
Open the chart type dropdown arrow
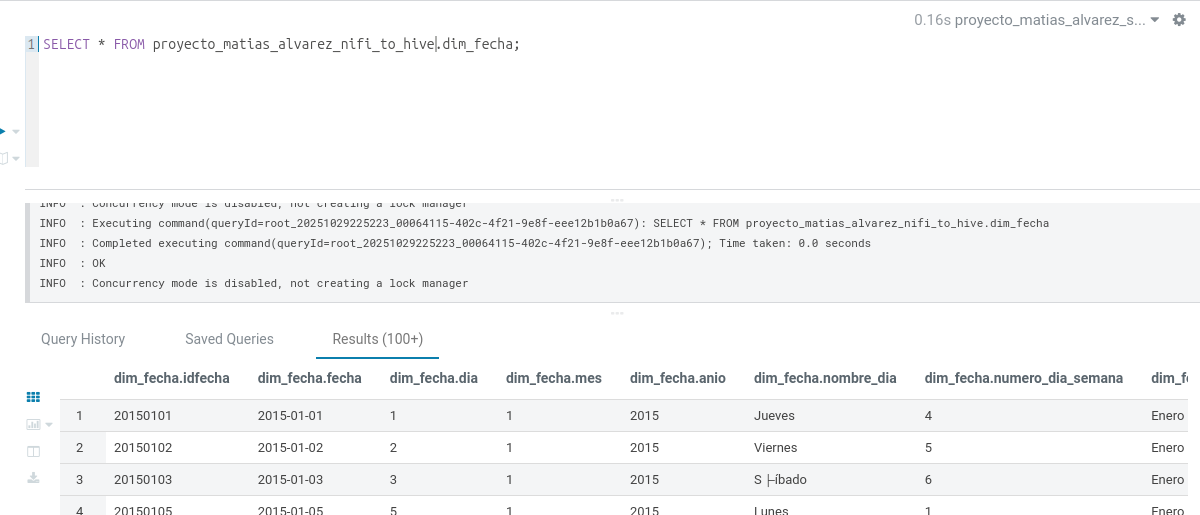[x=48, y=425]
